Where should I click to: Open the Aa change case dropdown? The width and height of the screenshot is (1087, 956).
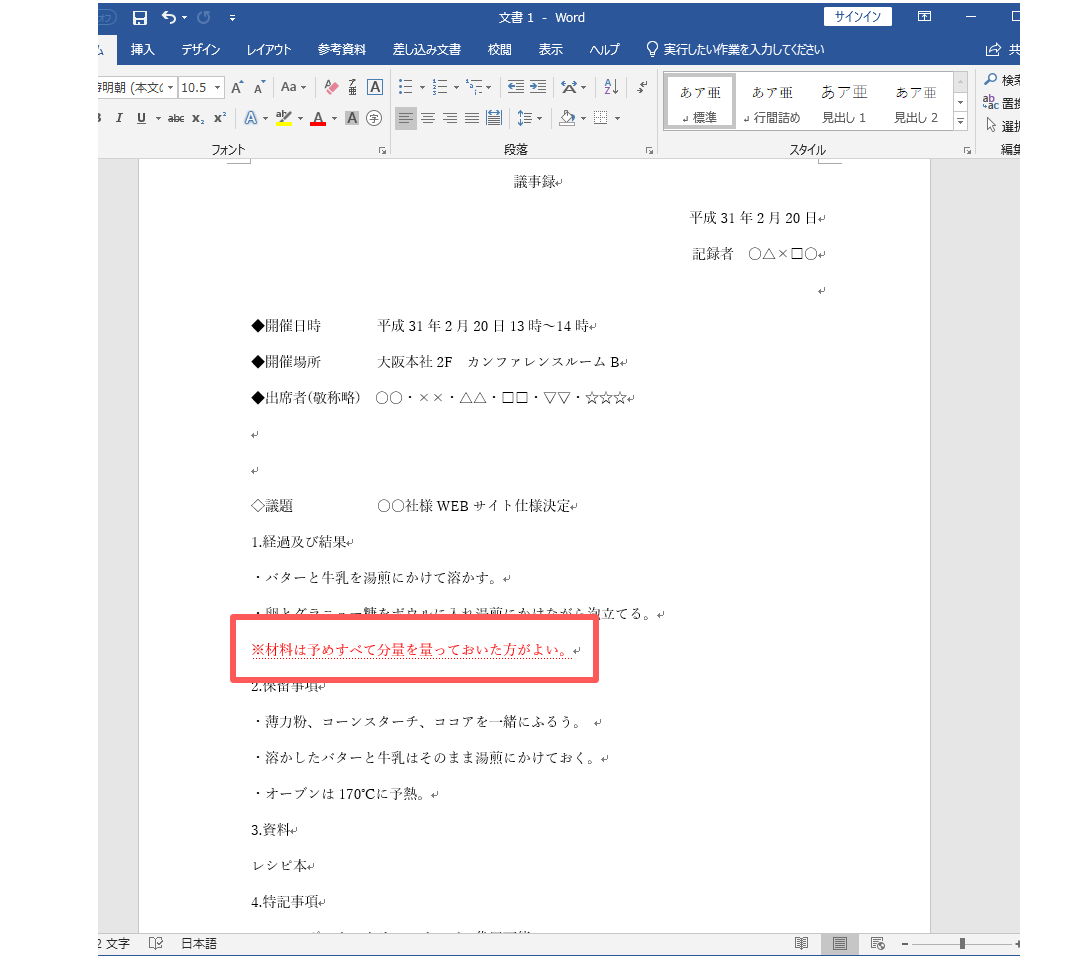click(293, 87)
